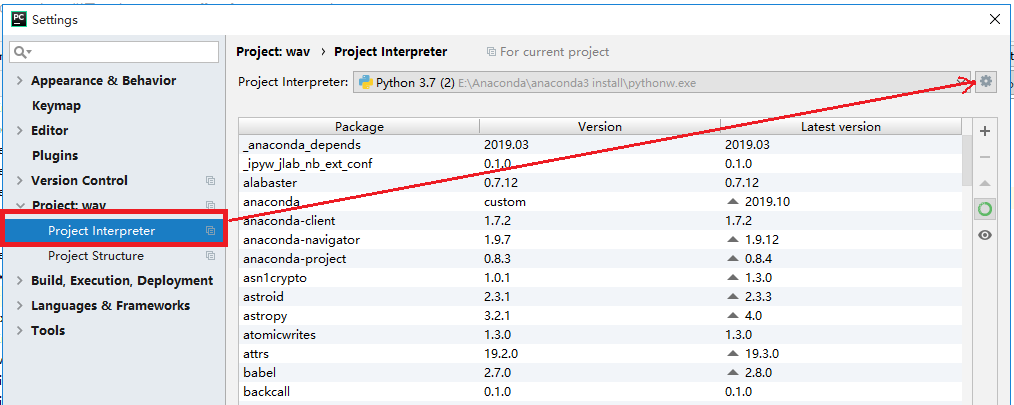The width and height of the screenshot is (1014, 405).
Task: Open the Project Interpreter dropdown
Action: 660,82
